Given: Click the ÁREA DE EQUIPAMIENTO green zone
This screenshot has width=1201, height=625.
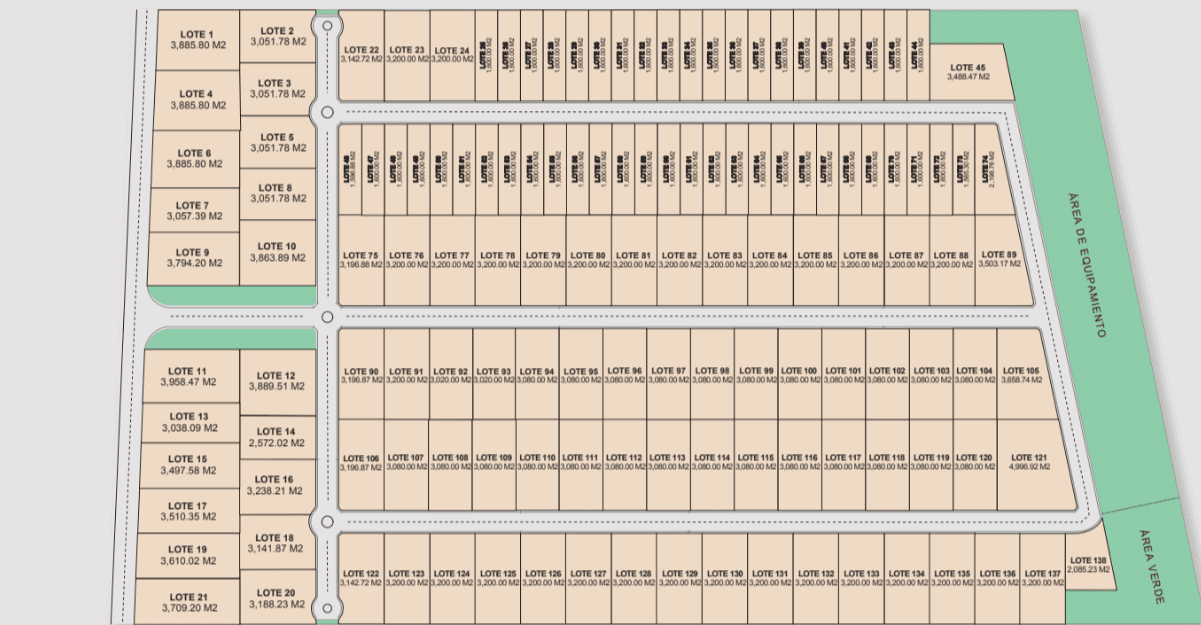Looking at the screenshot, I should tap(1085, 260).
